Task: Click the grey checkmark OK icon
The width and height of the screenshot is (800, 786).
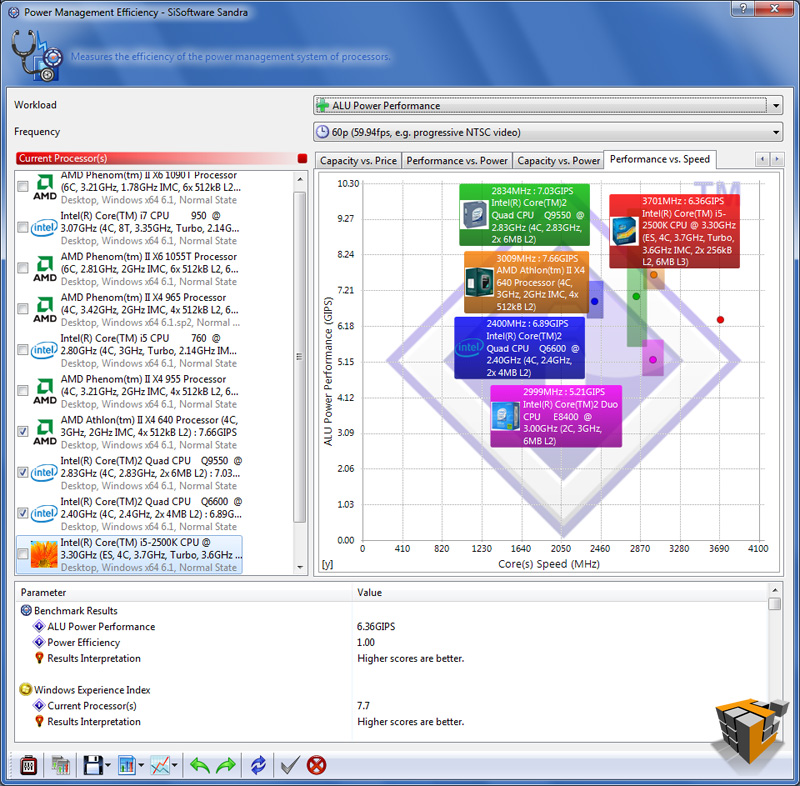Action: [290, 765]
